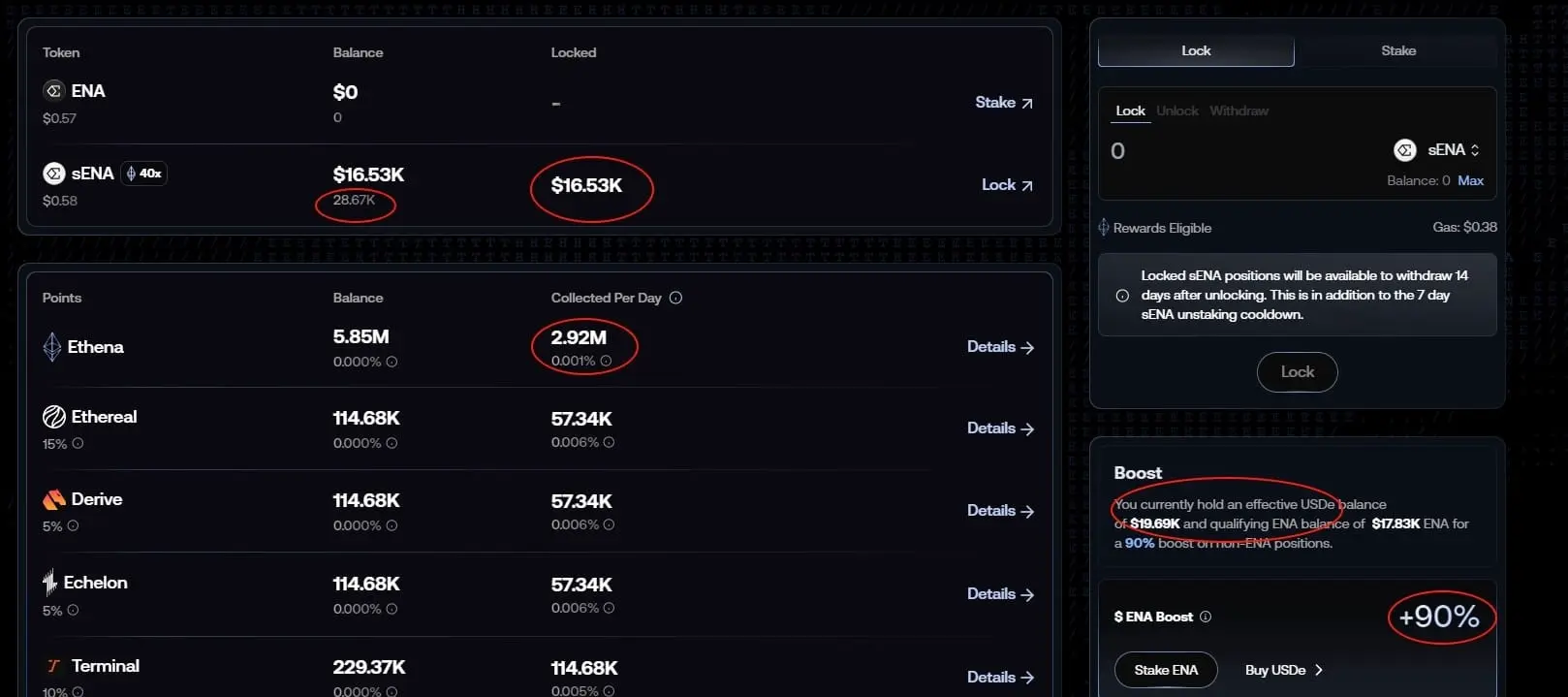The height and width of the screenshot is (697, 1568).
Task: Click the info icon beside $ ENA Boost
Action: (x=1206, y=617)
